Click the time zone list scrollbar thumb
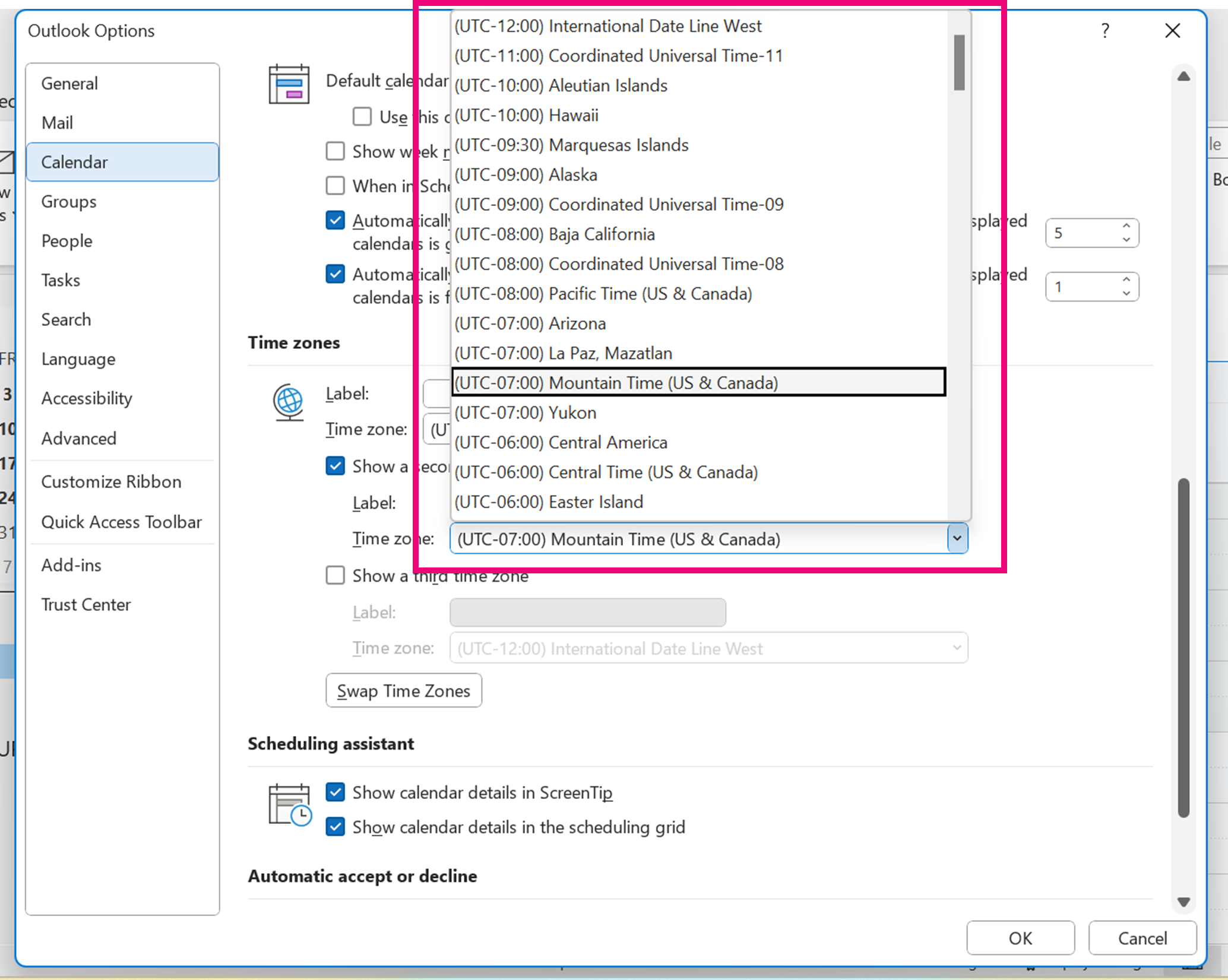 point(958,63)
